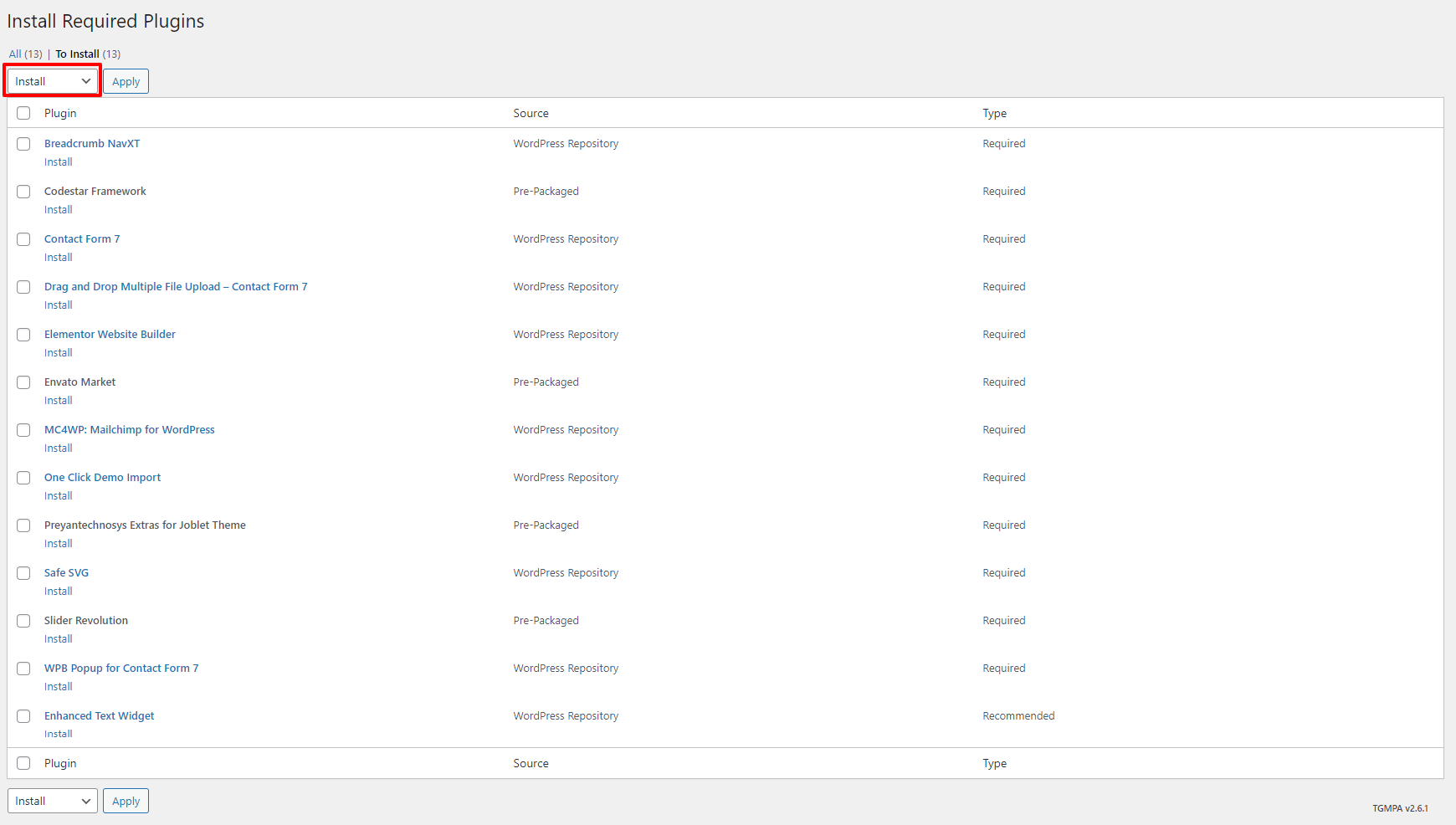
Task: Click Install under Drag and Drop Multiple File Upload
Action: (59, 305)
